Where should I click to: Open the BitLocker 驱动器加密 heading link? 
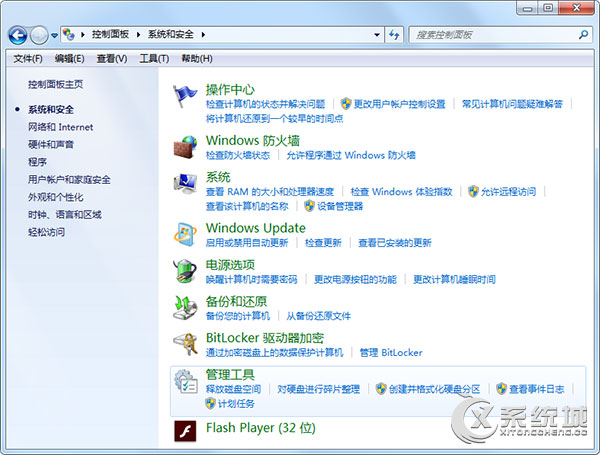[265, 338]
